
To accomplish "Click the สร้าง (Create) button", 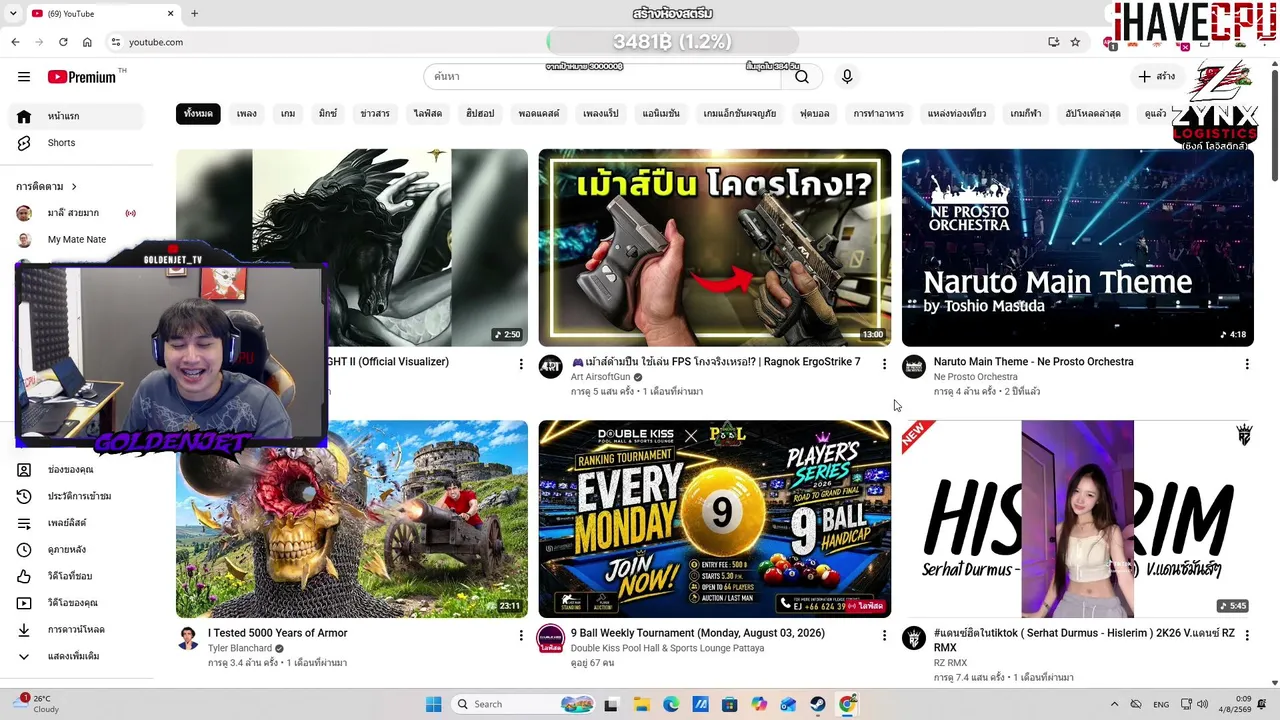I will (1157, 77).
